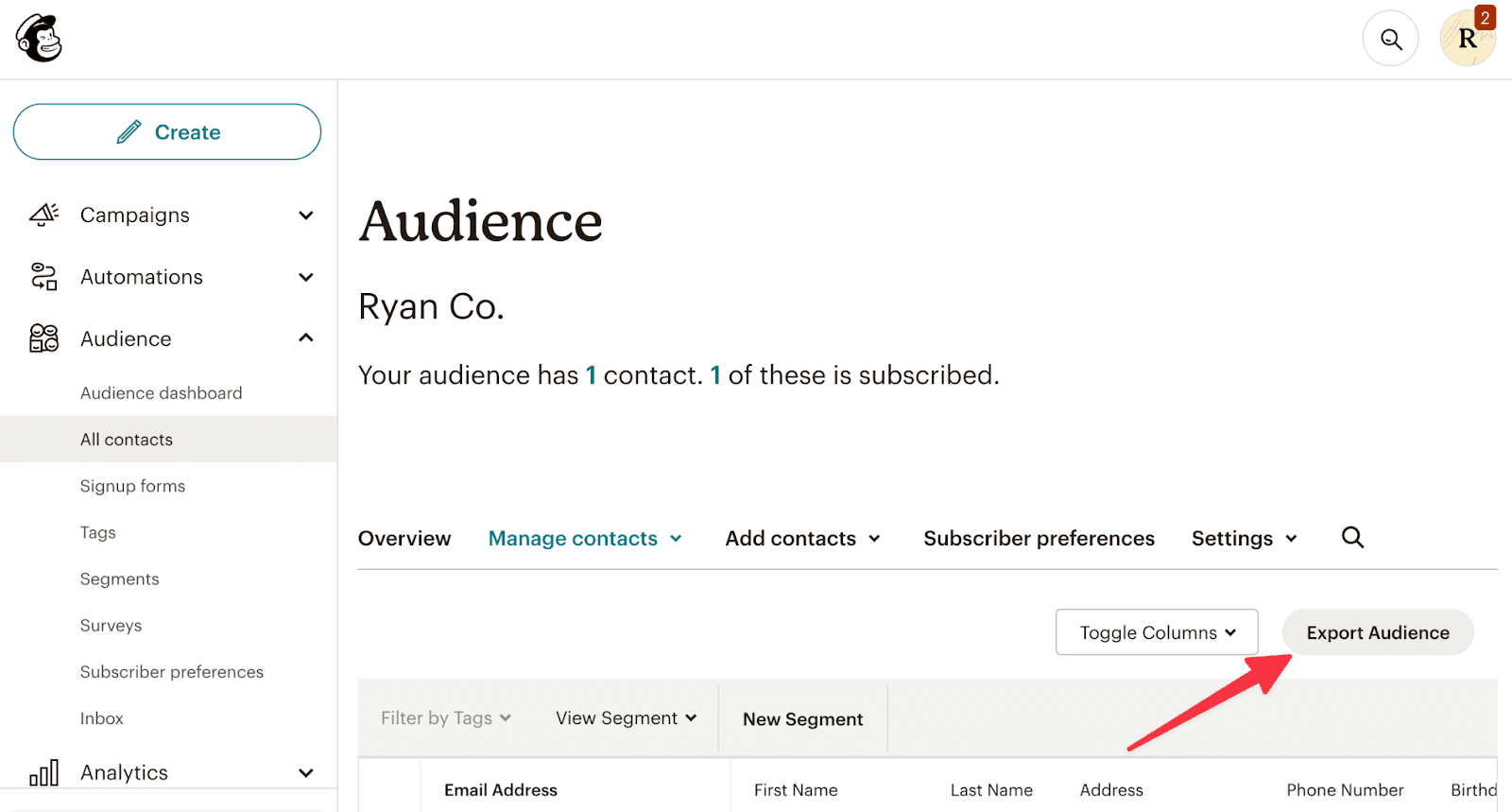Collapse the Audience section chevron
The image size is (1512, 812).
tap(306, 337)
